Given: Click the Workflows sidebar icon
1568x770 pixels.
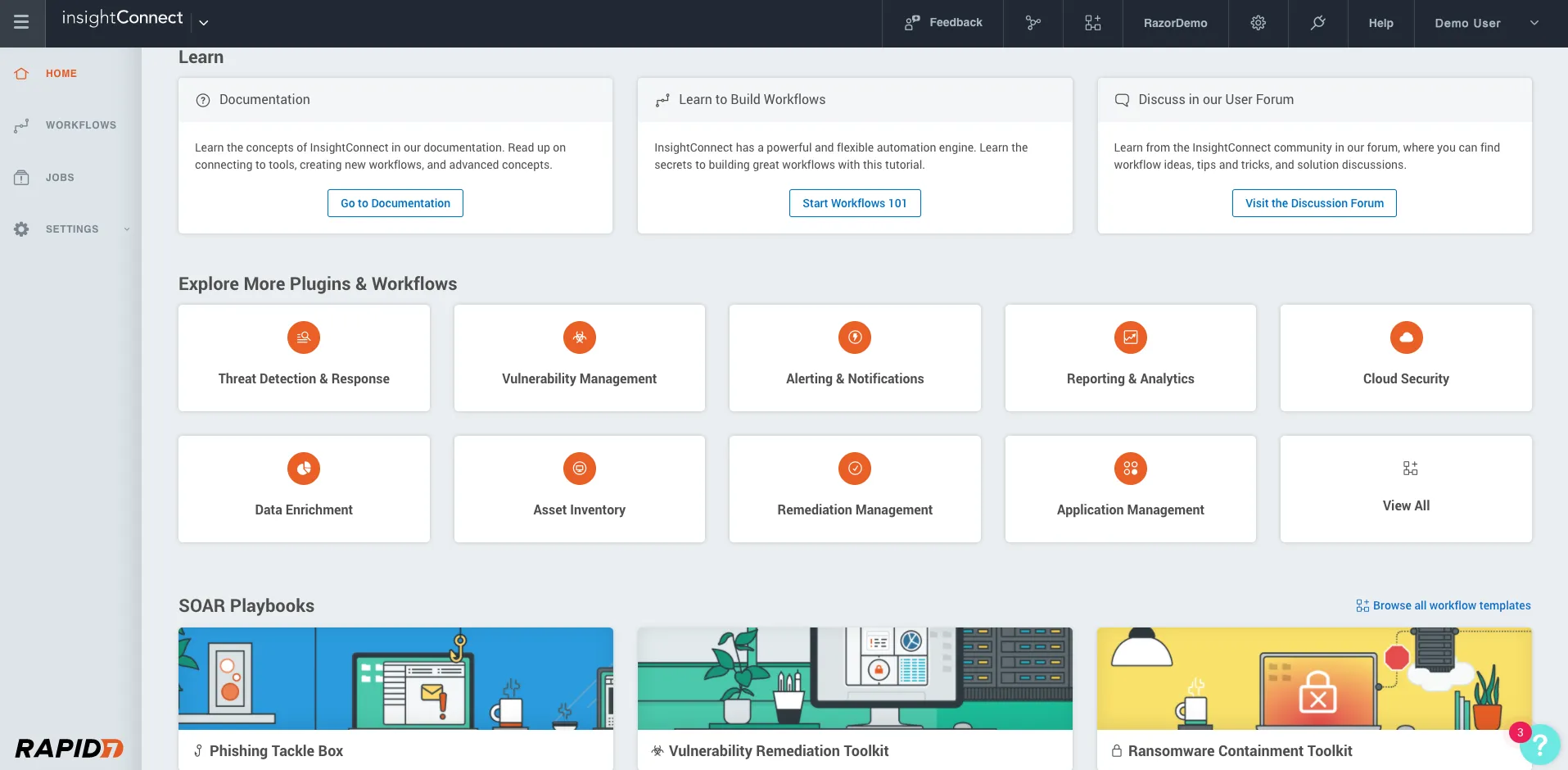Looking at the screenshot, I should 21,125.
